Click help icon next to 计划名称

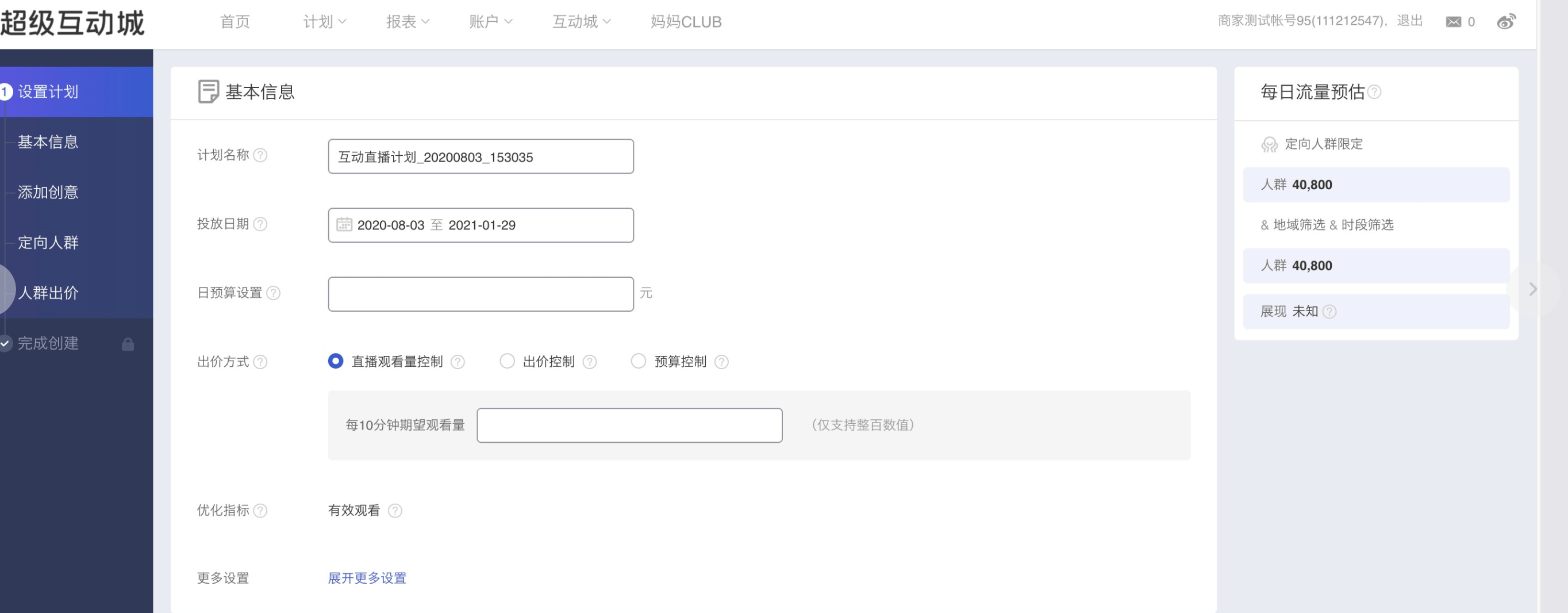tap(260, 155)
